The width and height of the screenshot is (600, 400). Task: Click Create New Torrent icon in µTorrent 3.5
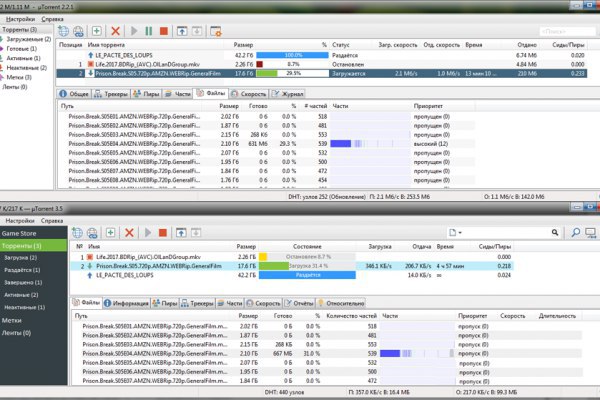coord(111,232)
